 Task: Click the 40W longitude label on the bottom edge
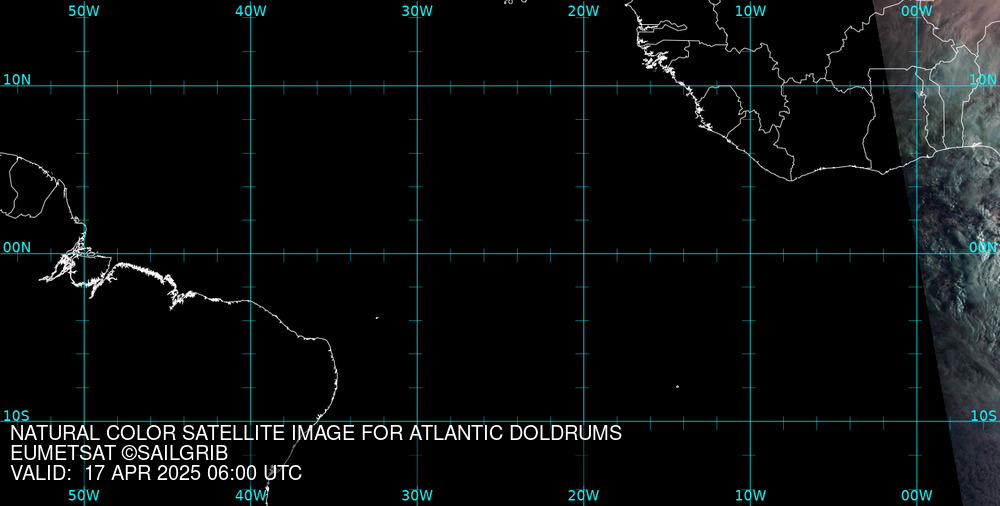251,496
